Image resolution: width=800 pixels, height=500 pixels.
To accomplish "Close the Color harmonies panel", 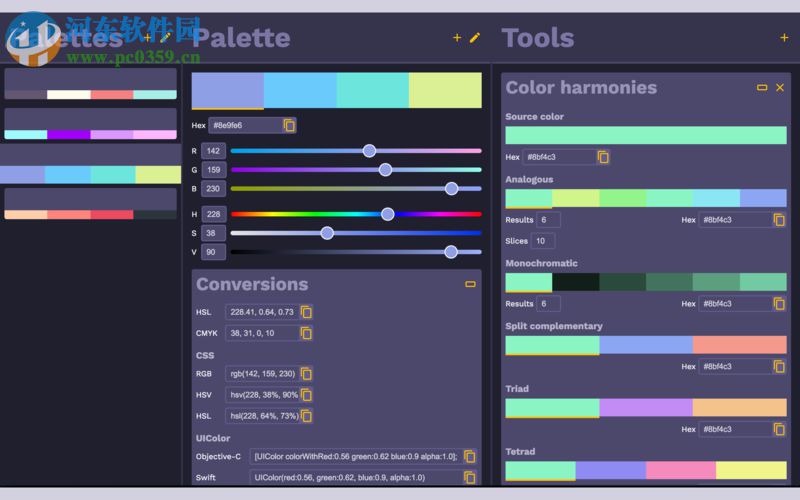I will point(780,88).
